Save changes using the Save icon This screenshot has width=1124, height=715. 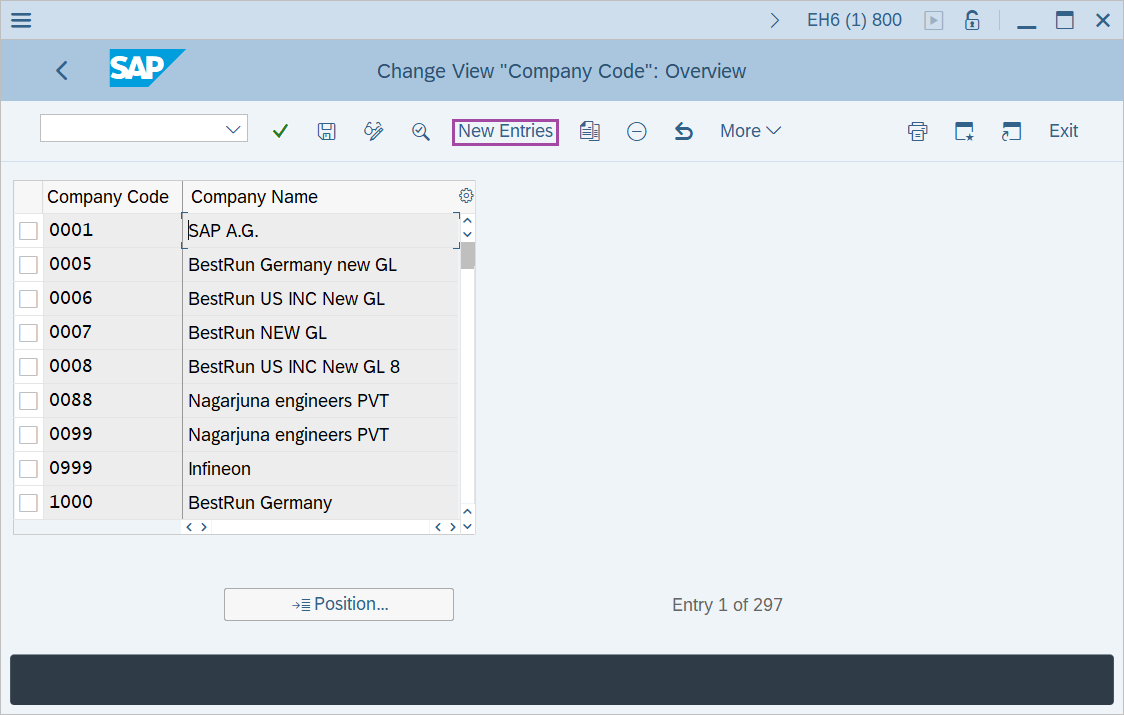coord(326,130)
